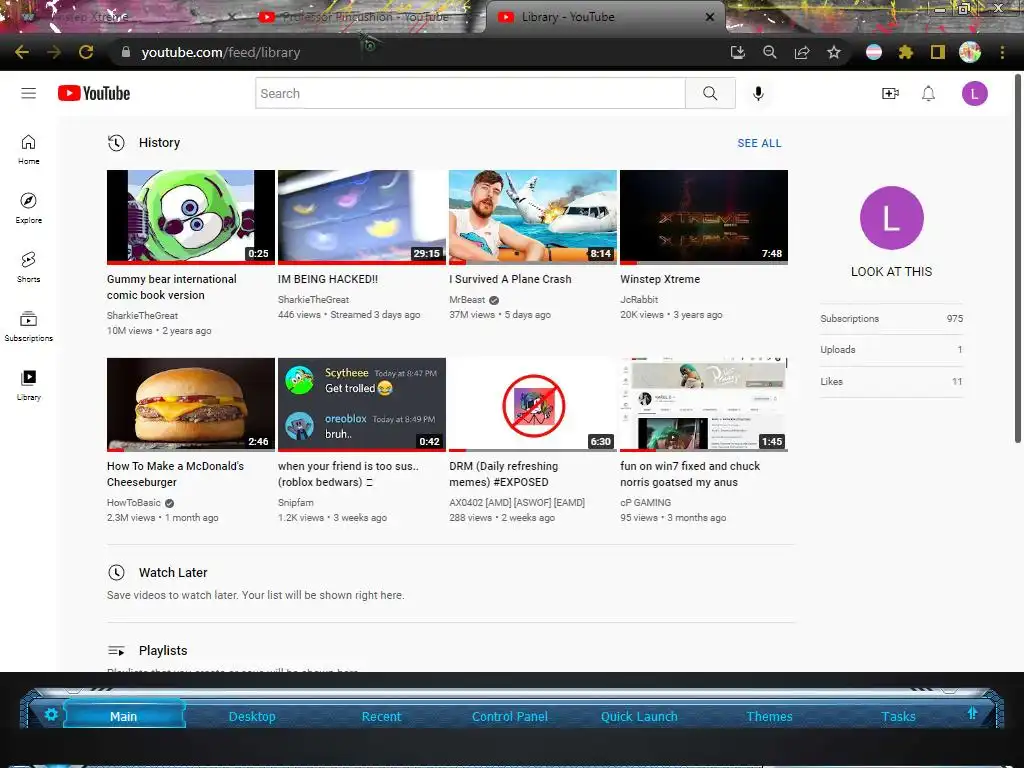This screenshot has width=1024, height=768.
Task: Open I Survived A Plane Crash thumbnail
Action: [533, 217]
